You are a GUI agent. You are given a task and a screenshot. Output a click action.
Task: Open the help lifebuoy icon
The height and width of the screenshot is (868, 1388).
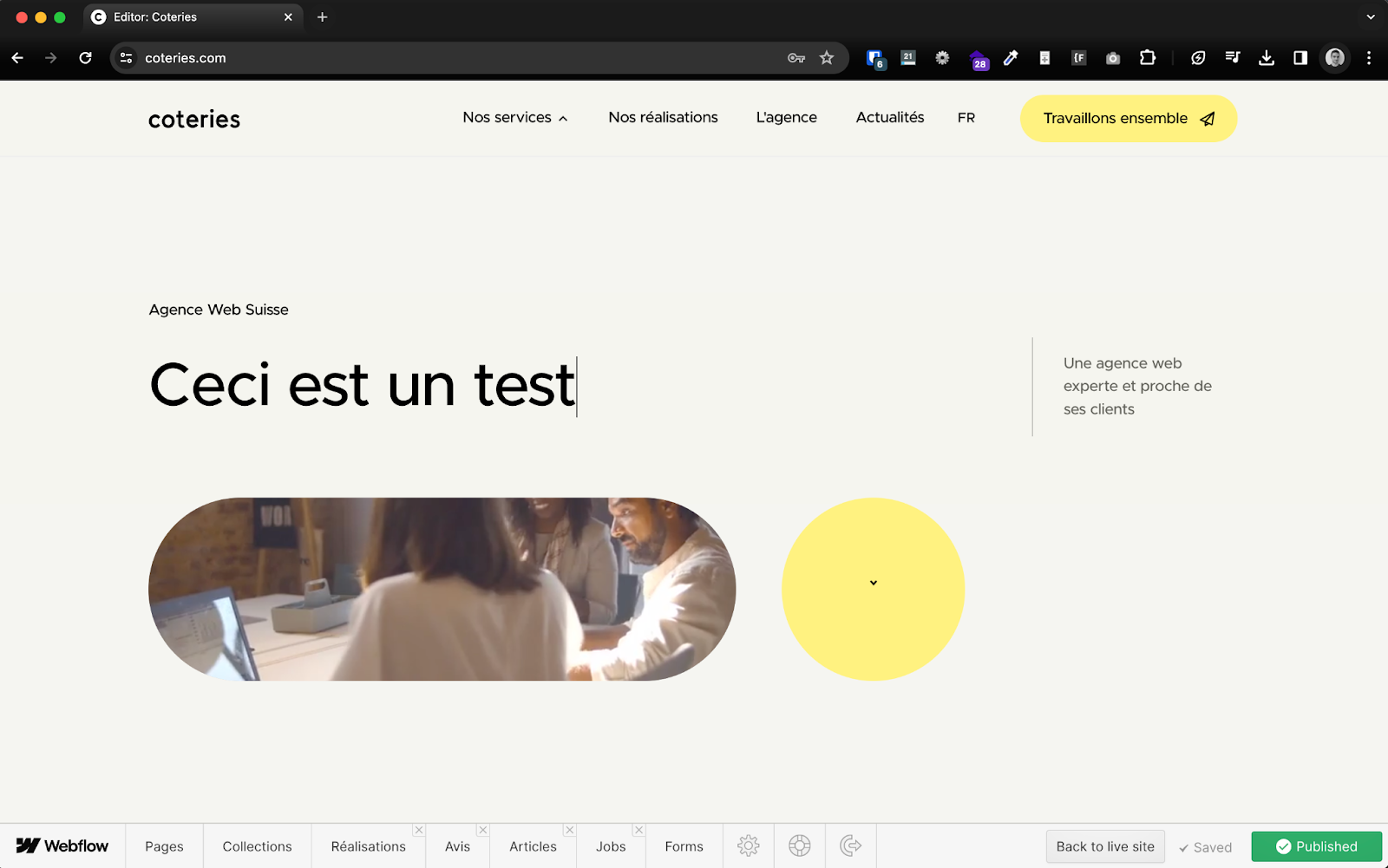800,845
